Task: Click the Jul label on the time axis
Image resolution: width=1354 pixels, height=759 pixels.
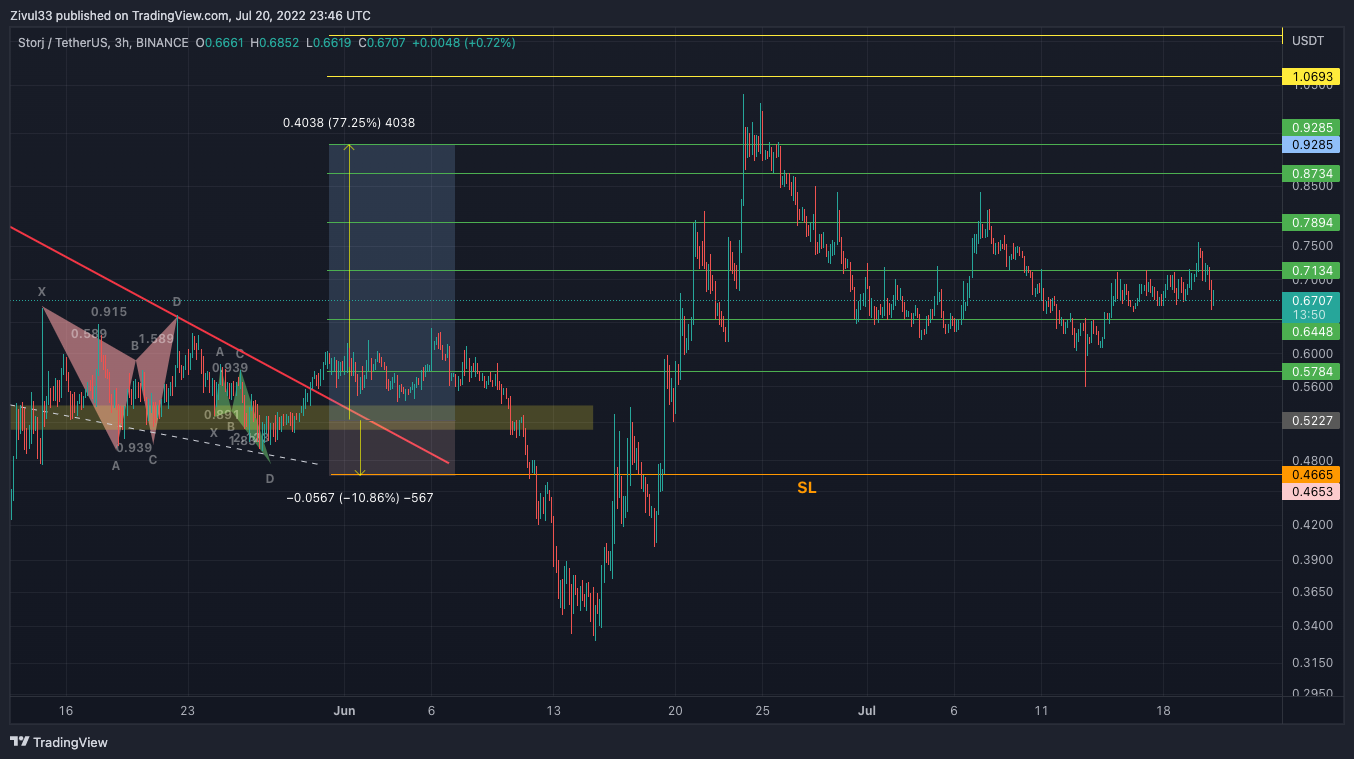Action: pyautogui.click(x=867, y=711)
